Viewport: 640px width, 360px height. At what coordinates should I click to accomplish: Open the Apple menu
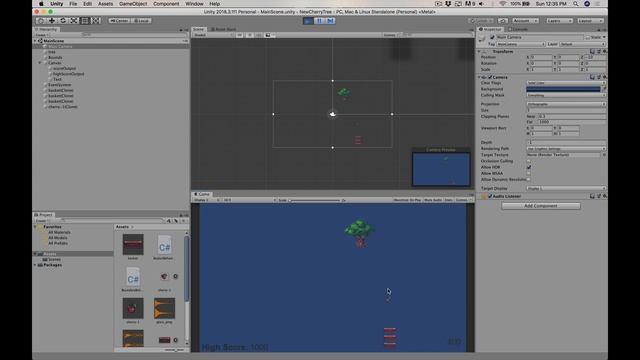[x=41, y=4]
